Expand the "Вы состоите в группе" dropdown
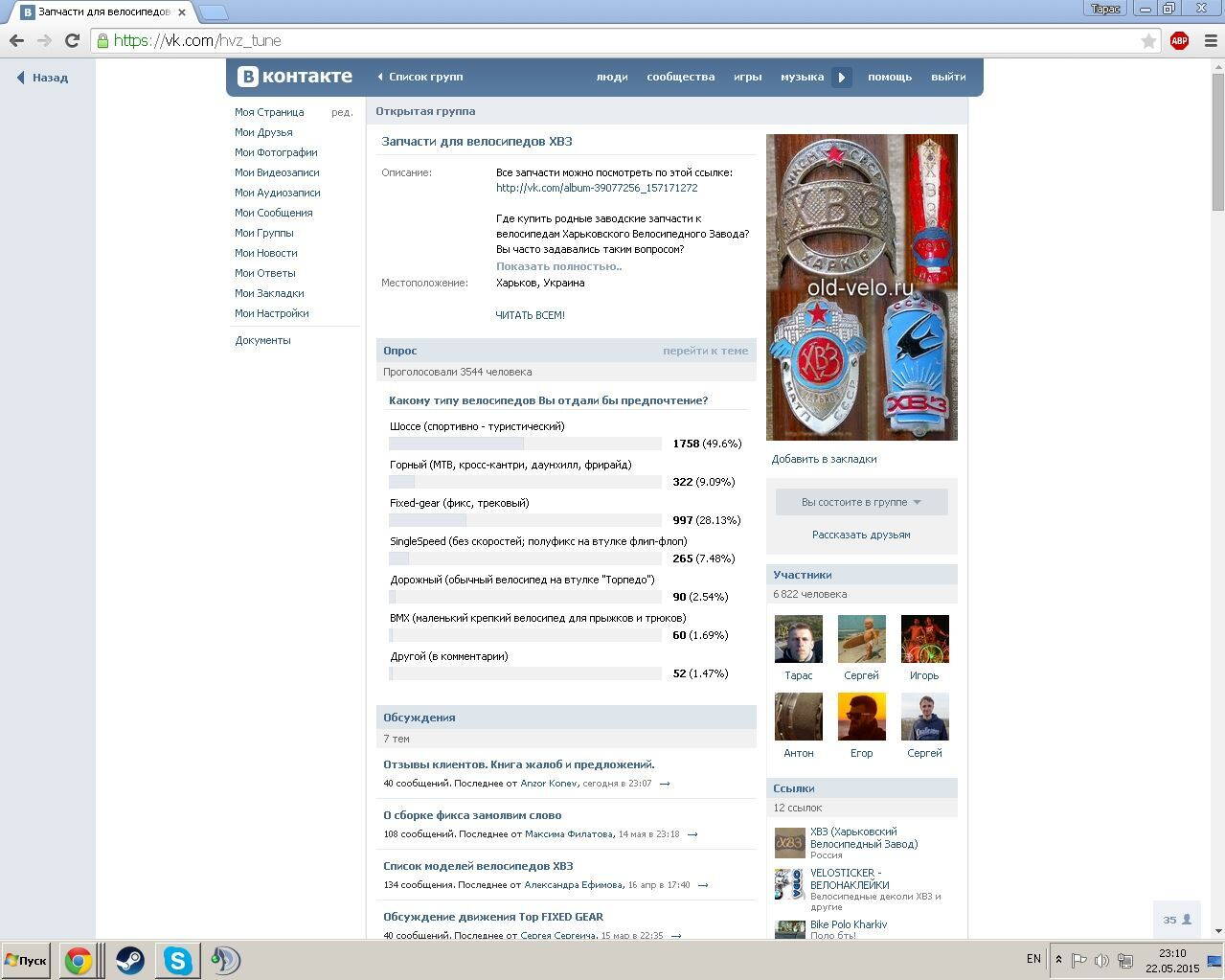Image resolution: width=1225 pixels, height=980 pixels. coord(860,502)
